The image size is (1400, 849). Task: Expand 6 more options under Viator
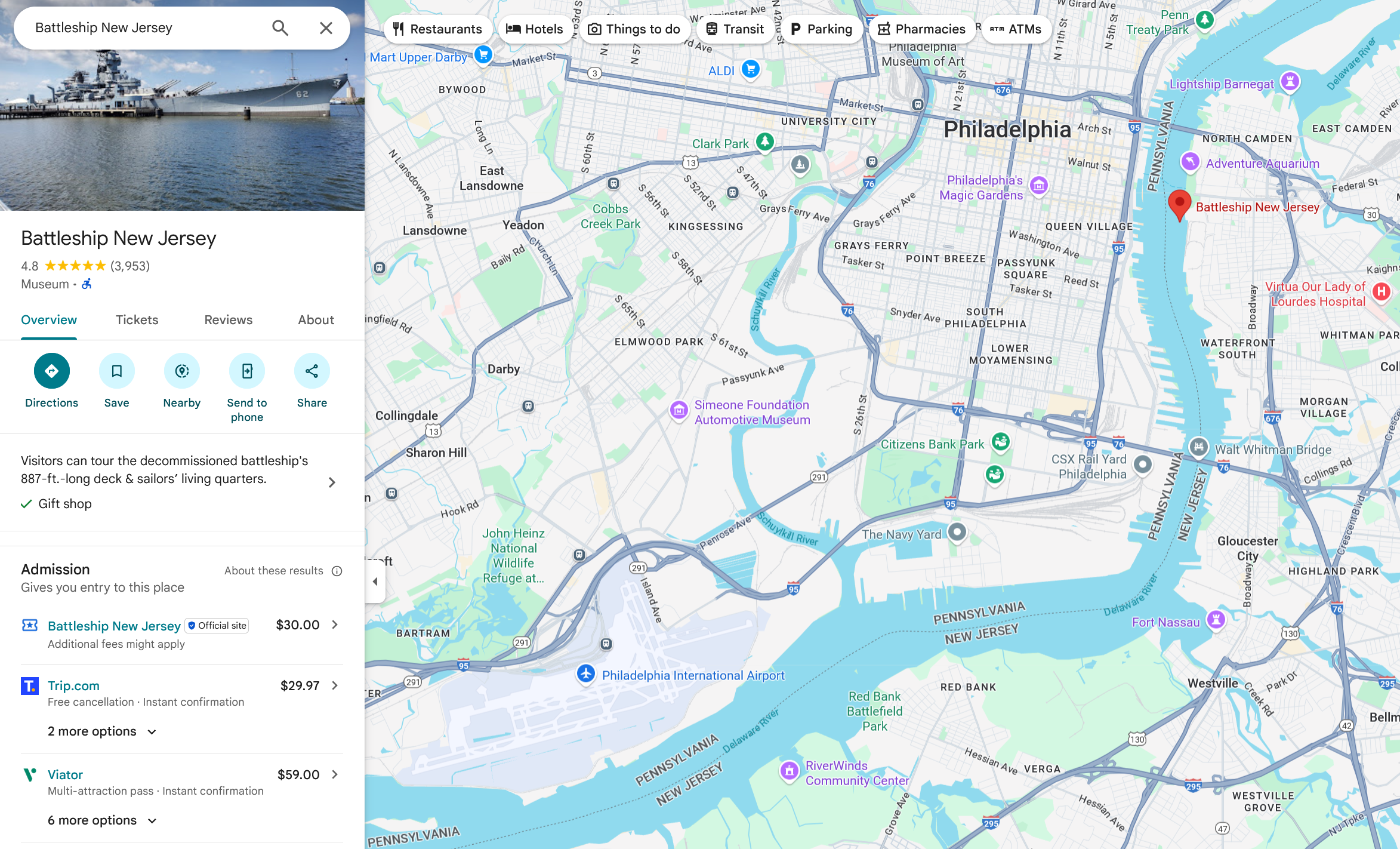point(102,820)
